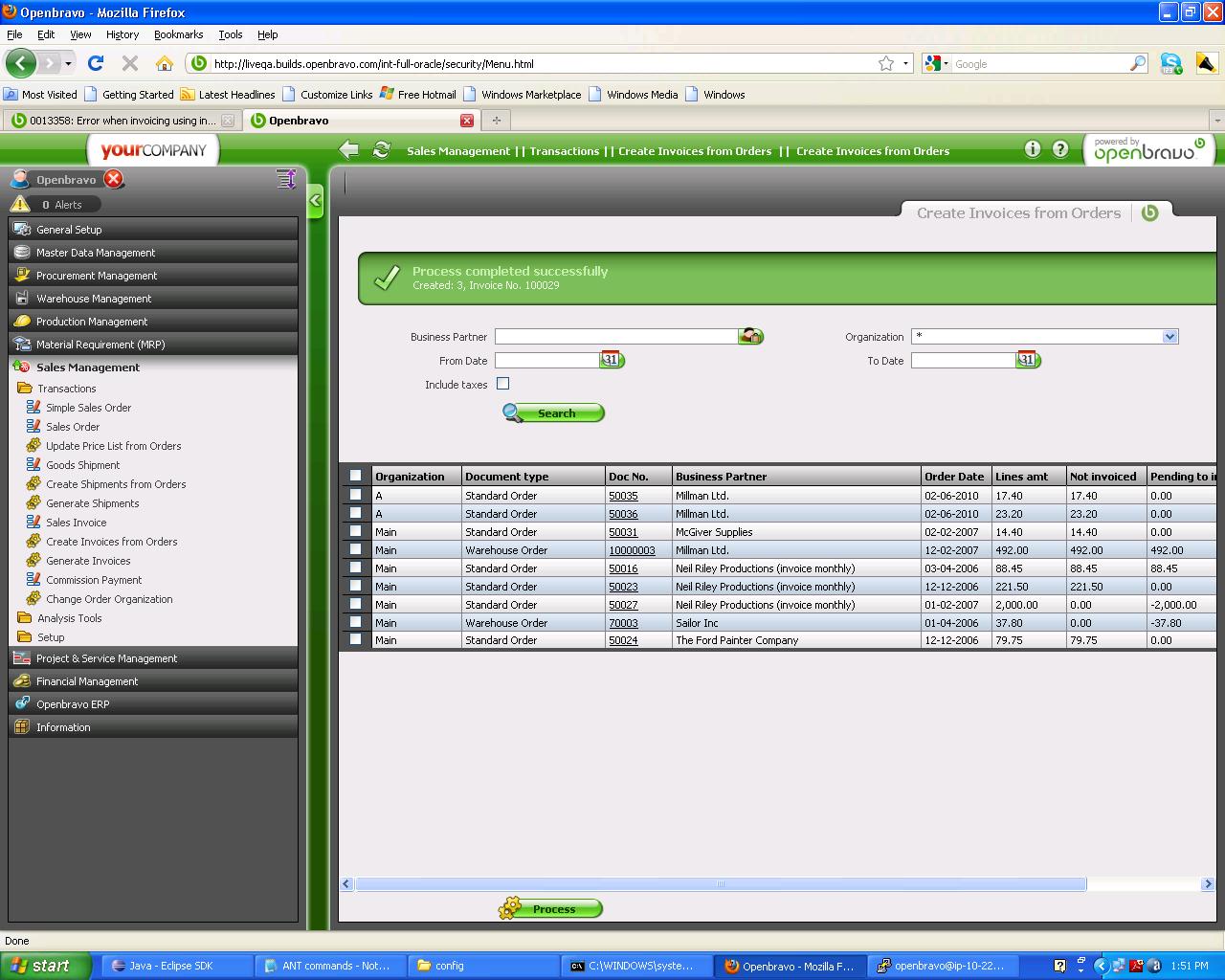Enable the Include taxes checkbox
Image resolution: width=1225 pixels, height=980 pixels.
(503, 384)
